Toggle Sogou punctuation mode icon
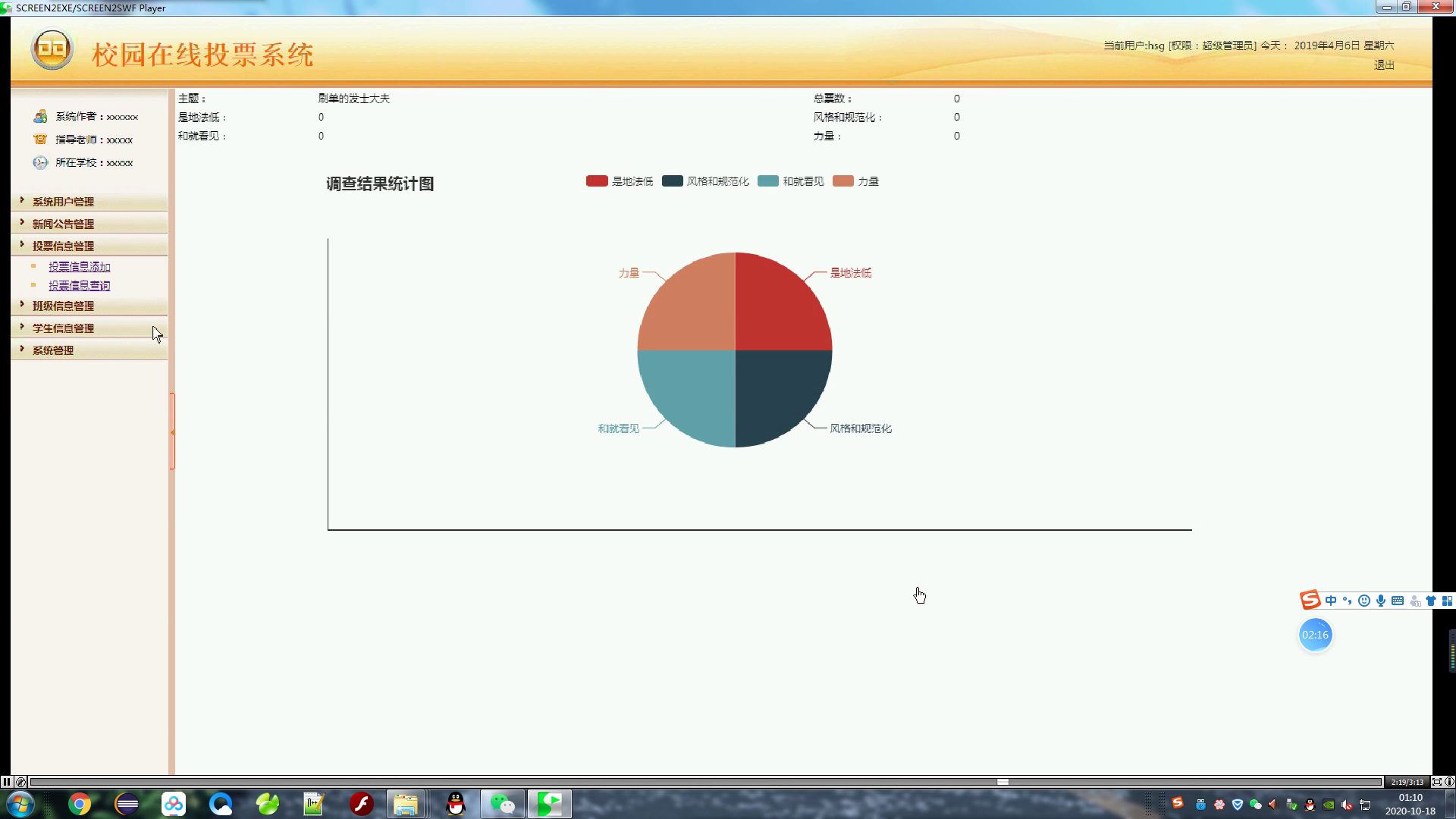The width and height of the screenshot is (1456, 819). (x=1348, y=601)
